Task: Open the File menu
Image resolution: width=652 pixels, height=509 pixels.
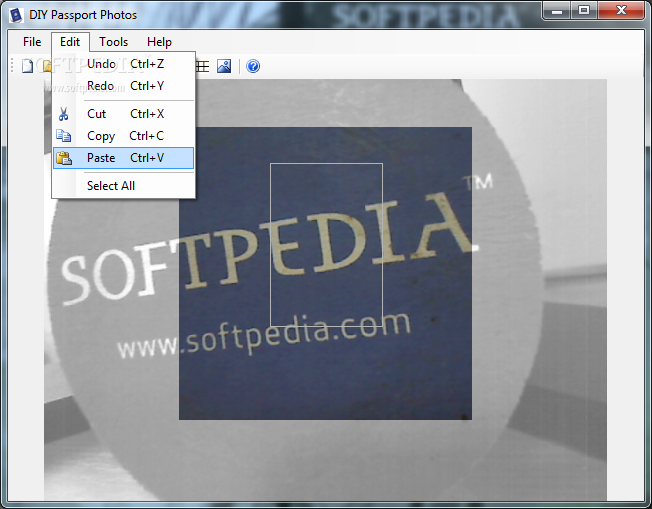Action: 32,42
